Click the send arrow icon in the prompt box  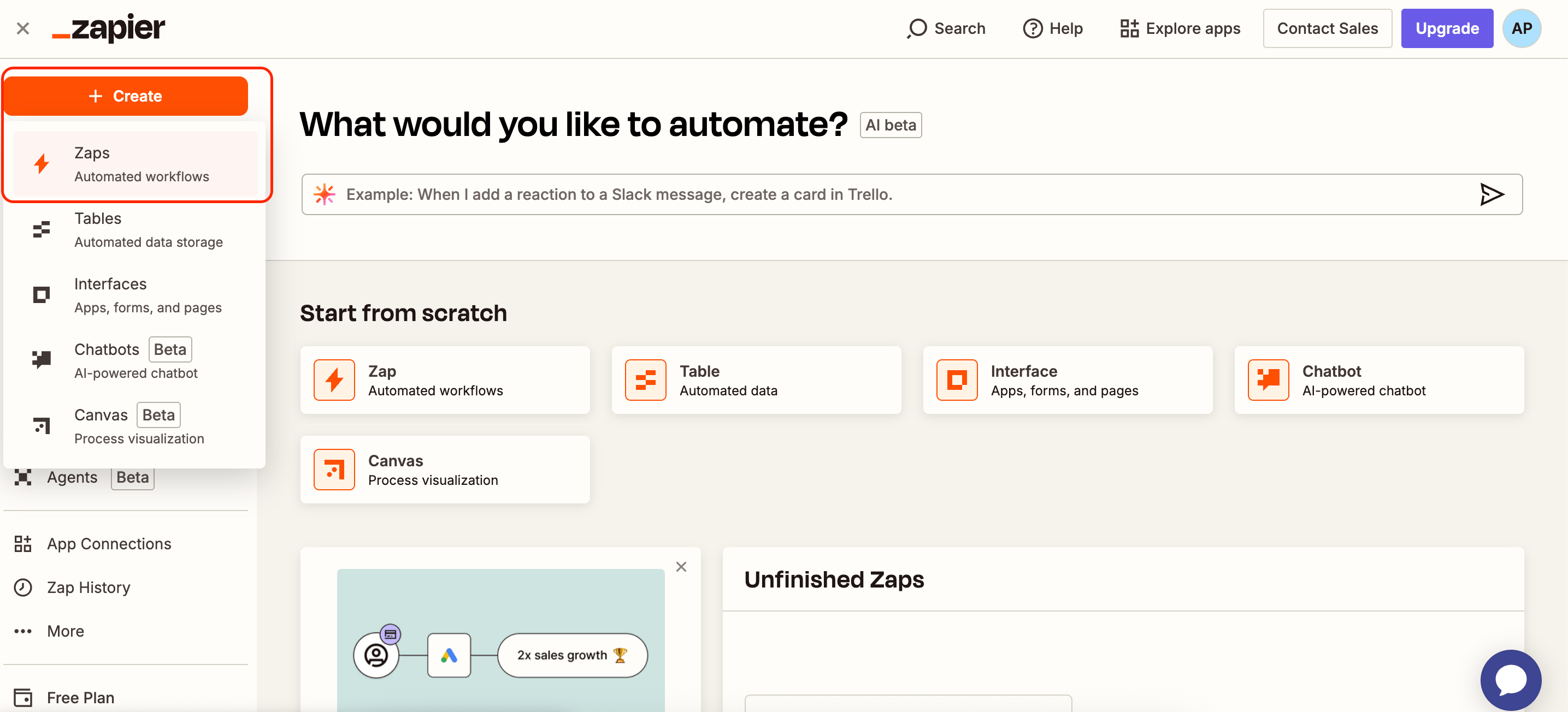coord(1492,195)
